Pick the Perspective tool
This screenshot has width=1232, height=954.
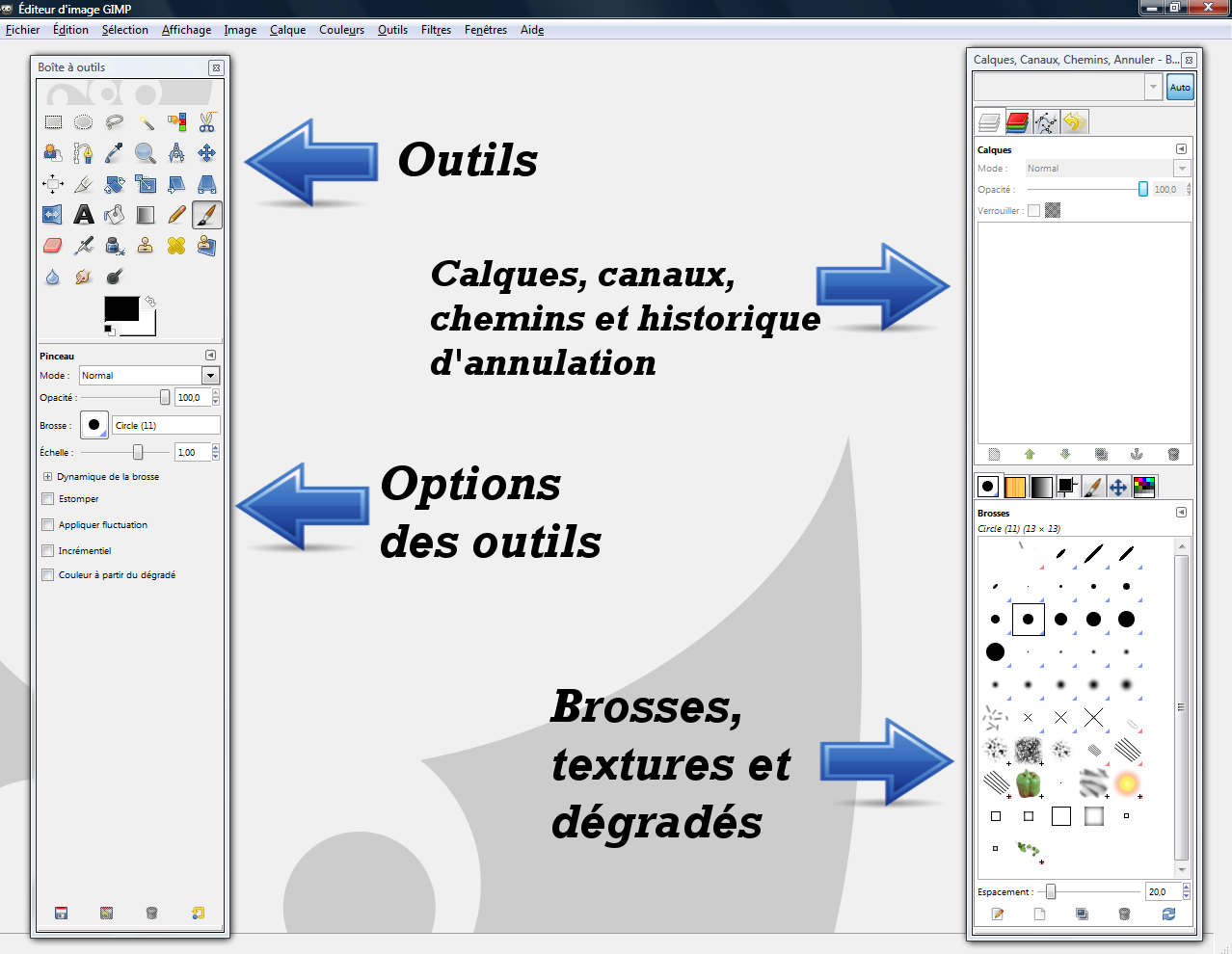pyautogui.click(x=207, y=184)
